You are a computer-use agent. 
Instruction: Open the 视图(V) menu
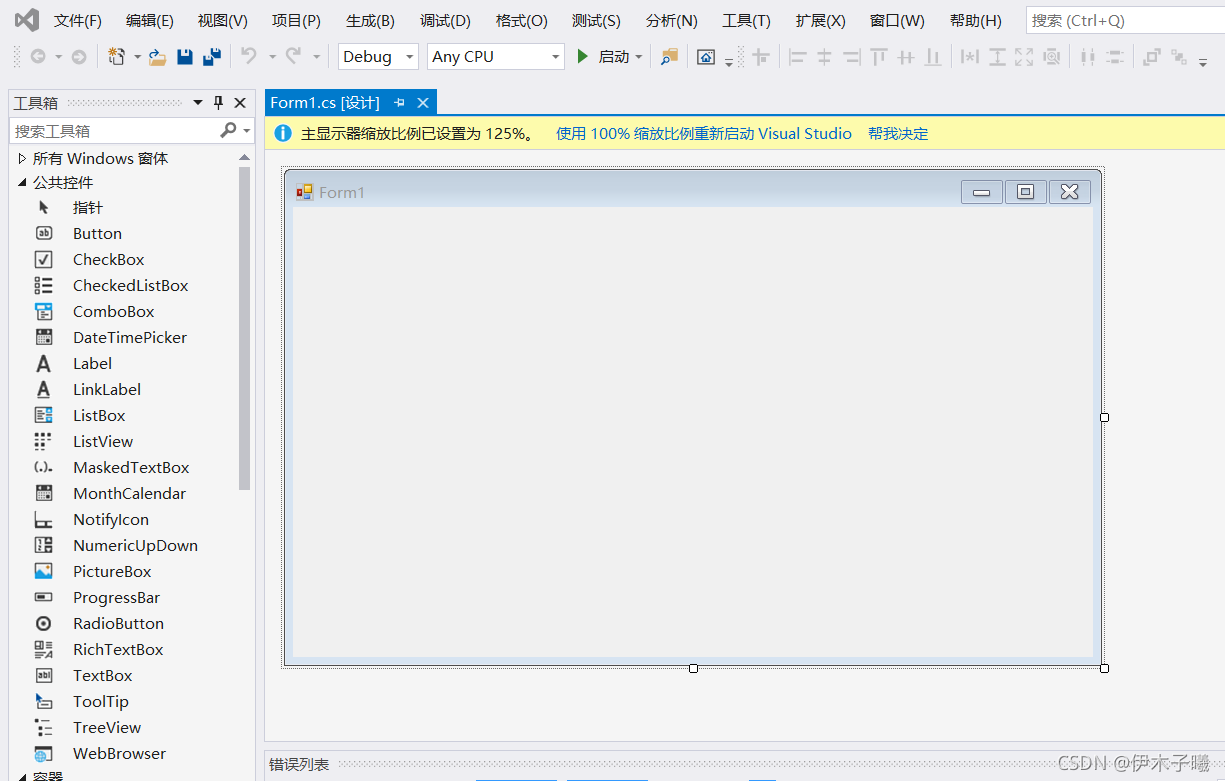pyautogui.click(x=222, y=20)
